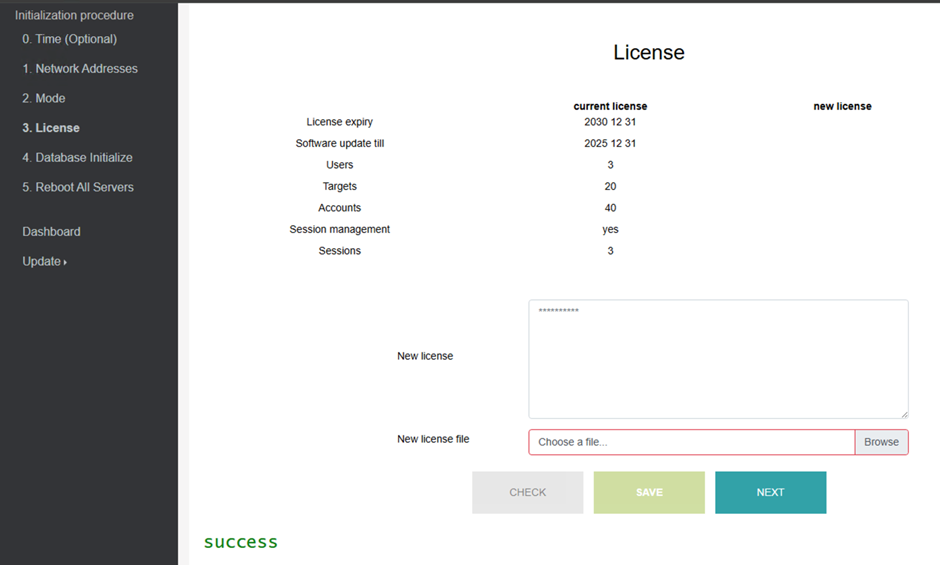Screen dimensions: 940x565
Task: Click the green success status message
Action: [x=241, y=542]
